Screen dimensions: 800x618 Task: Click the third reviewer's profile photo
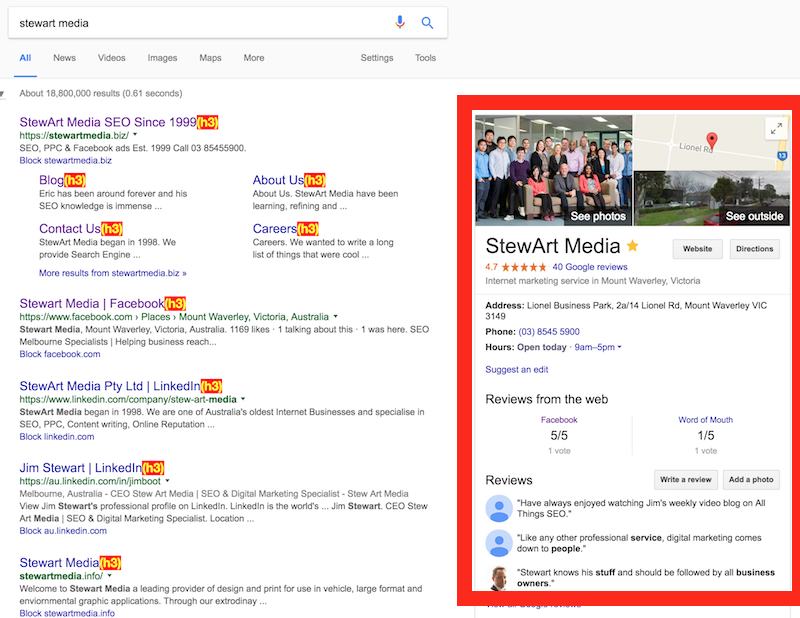(x=499, y=578)
